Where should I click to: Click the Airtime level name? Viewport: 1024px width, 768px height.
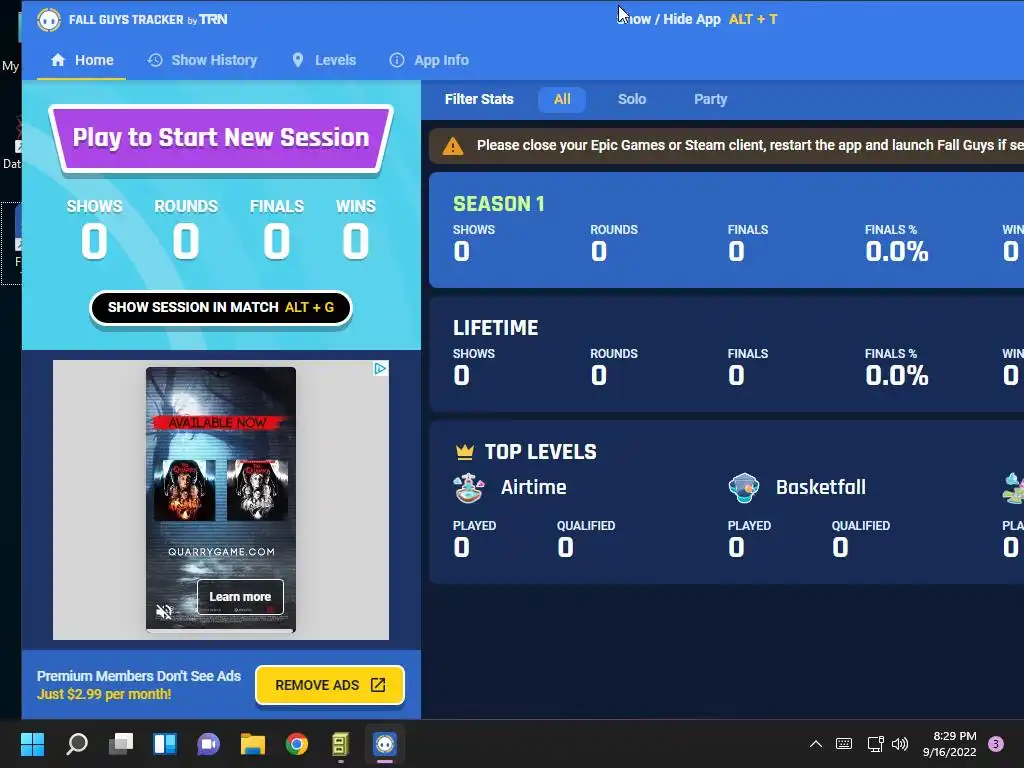534,487
